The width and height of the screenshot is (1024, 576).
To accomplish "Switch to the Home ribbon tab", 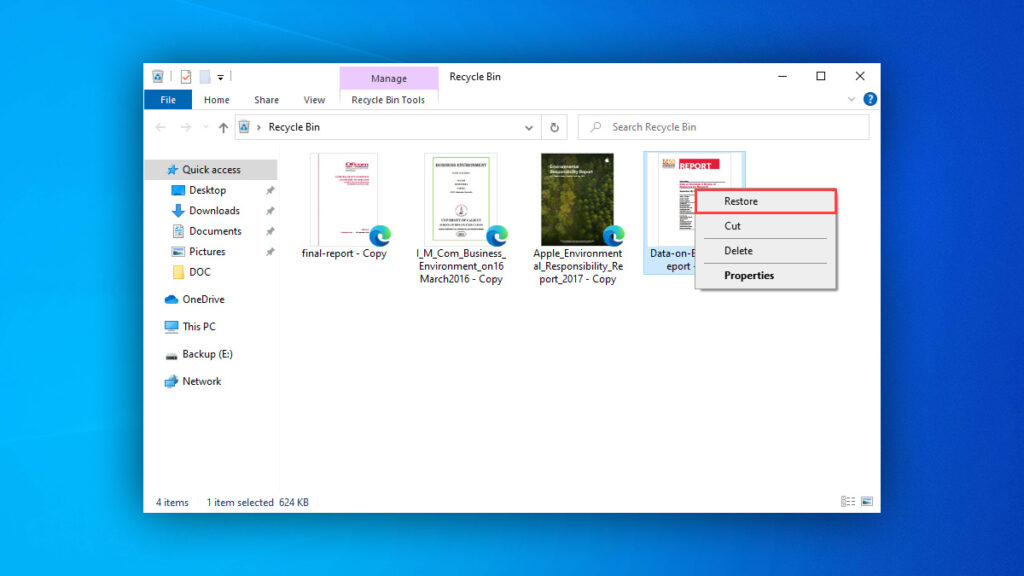I will point(216,99).
